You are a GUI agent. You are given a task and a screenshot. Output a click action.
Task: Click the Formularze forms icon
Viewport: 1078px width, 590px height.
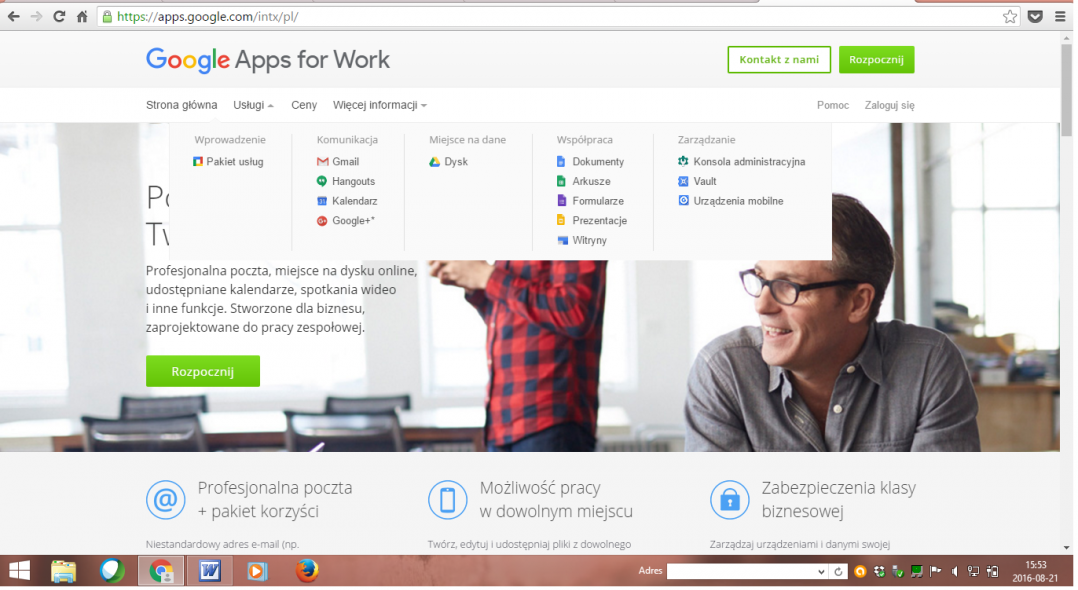click(x=561, y=201)
